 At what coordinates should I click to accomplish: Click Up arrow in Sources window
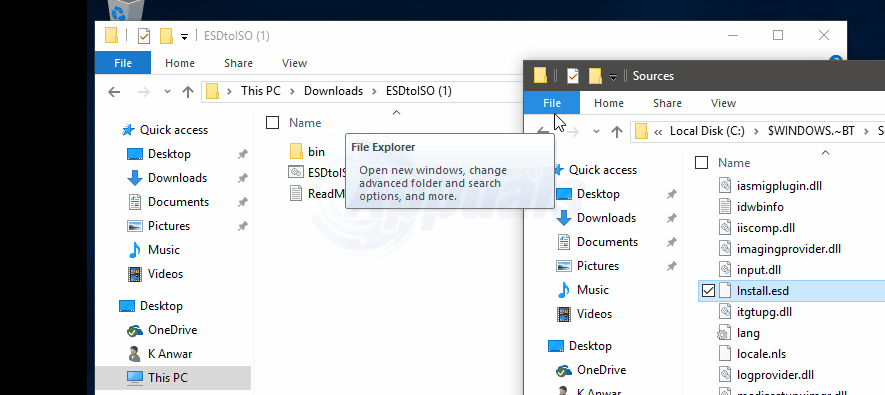point(617,132)
